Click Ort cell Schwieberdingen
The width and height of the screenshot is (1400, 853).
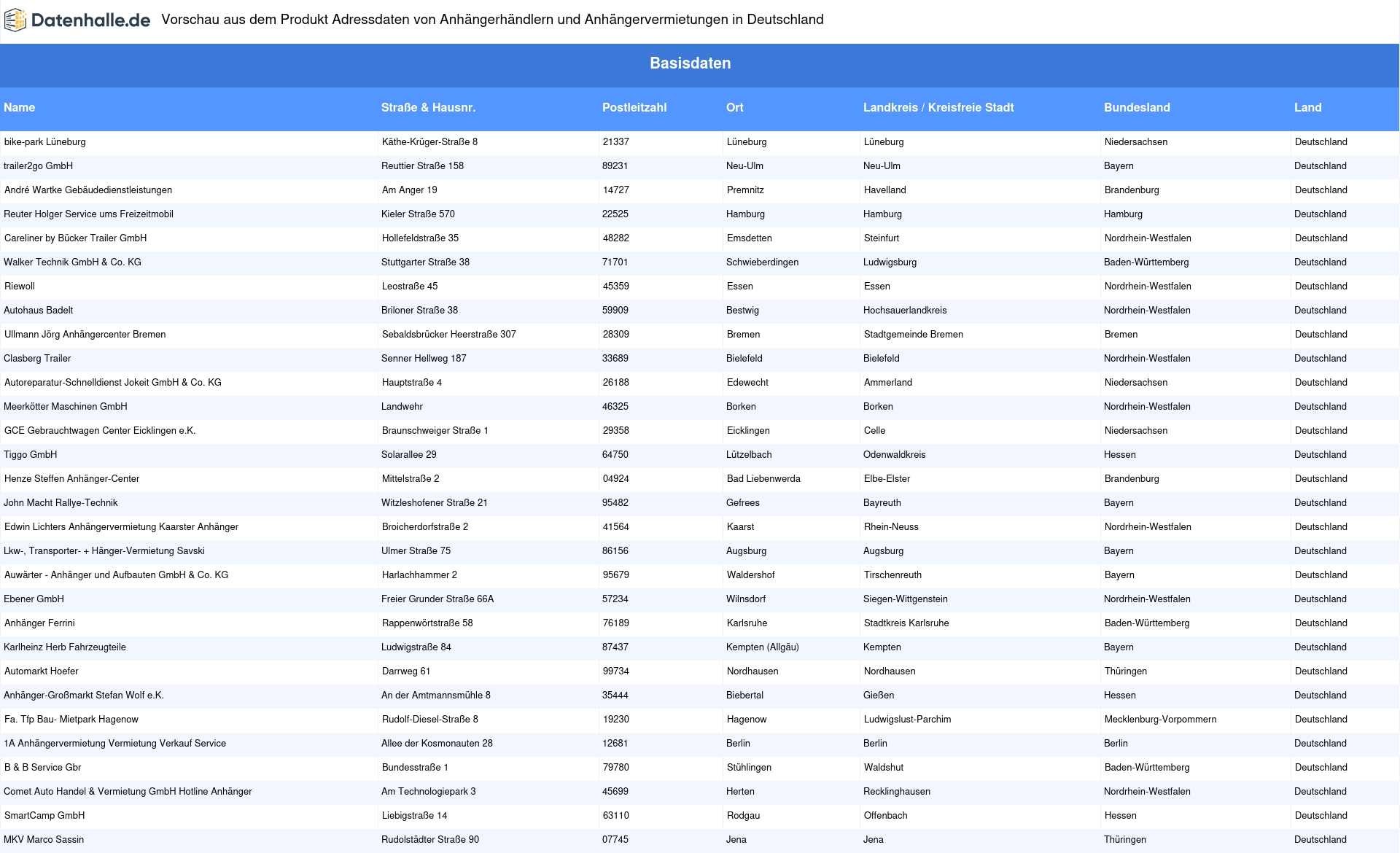(762, 262)
